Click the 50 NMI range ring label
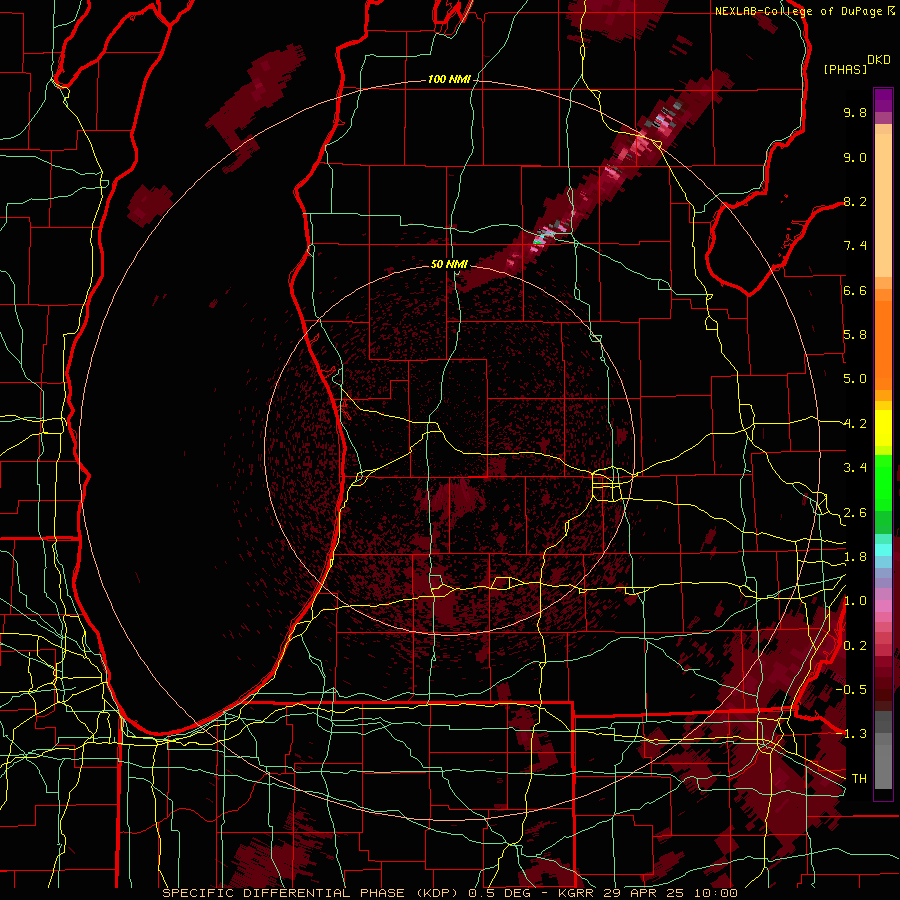 pyautogui.click(x=449, y=264)
